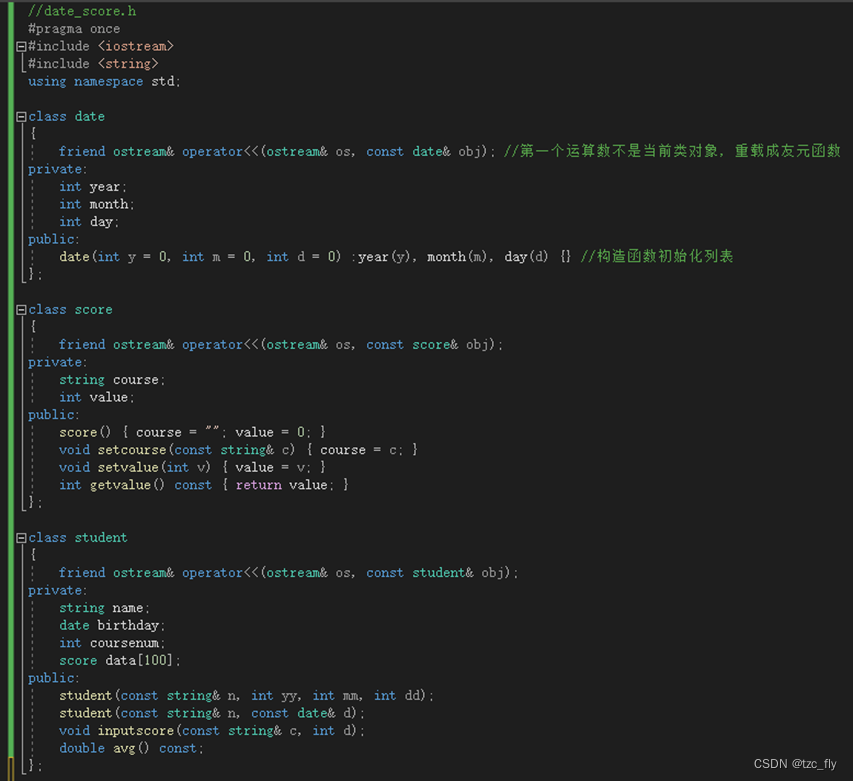Click the score() default constructor line

point(192,432)
